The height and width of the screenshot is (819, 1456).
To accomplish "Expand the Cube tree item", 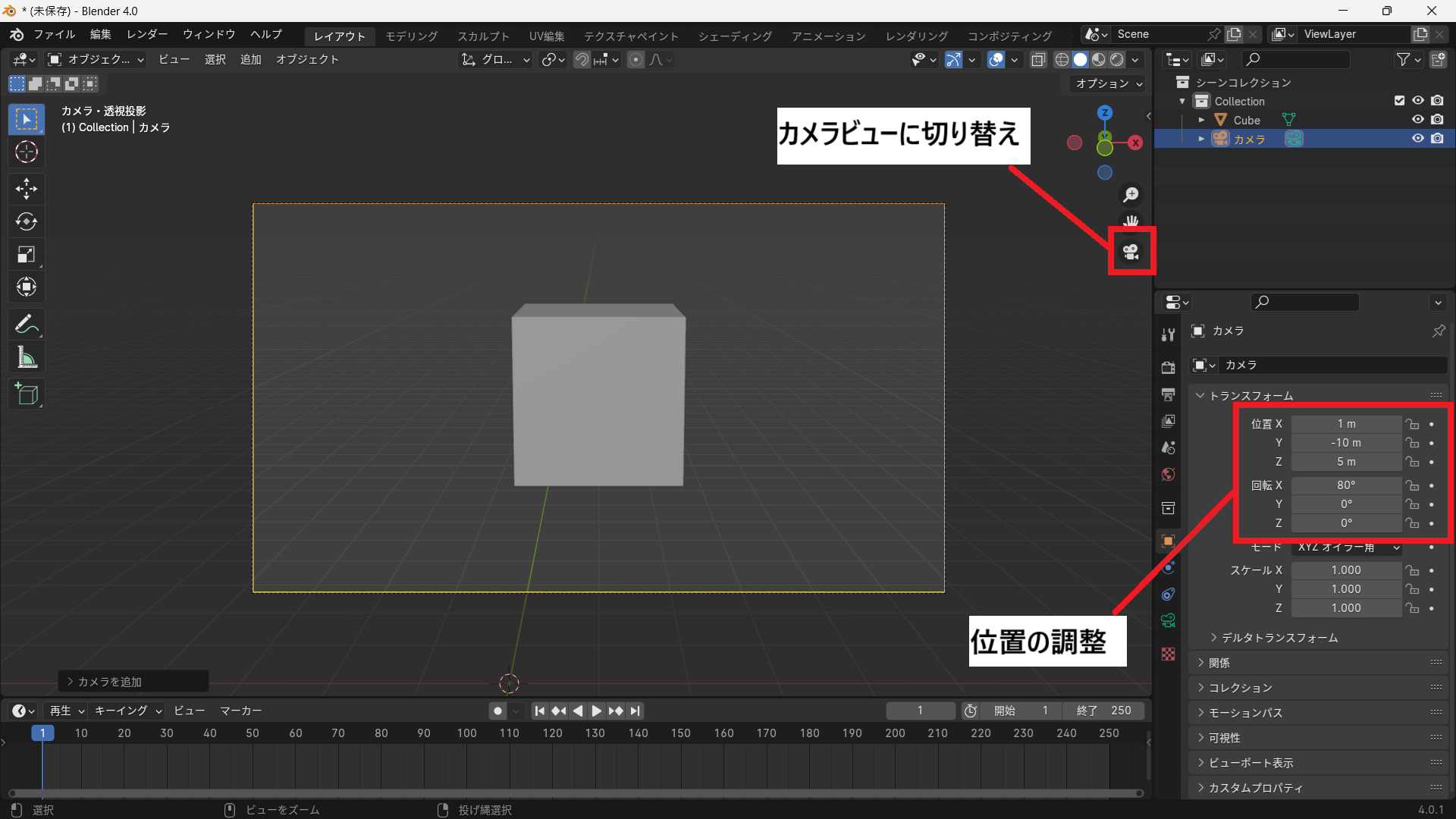I will click(1201, 120).
